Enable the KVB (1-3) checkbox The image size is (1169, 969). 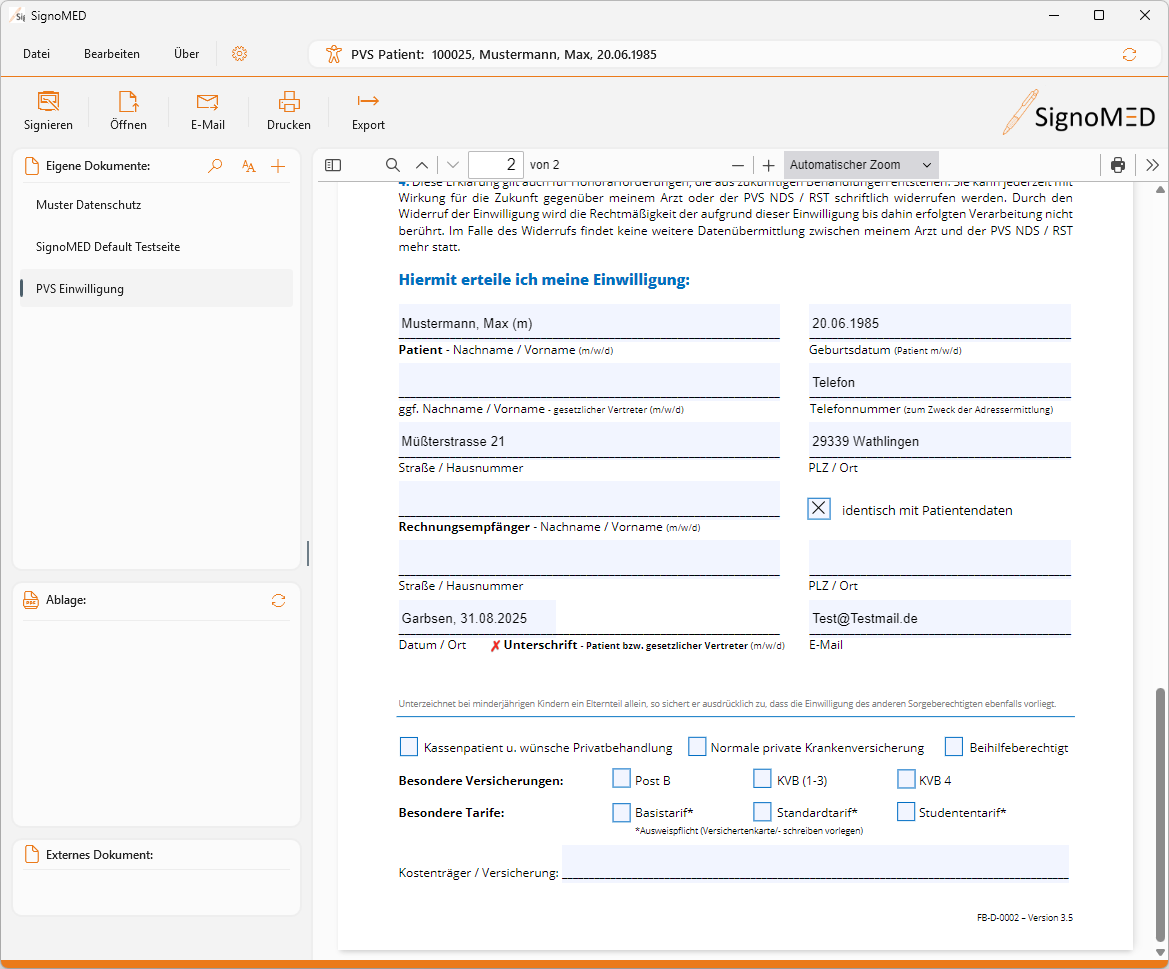click(762, 779)
